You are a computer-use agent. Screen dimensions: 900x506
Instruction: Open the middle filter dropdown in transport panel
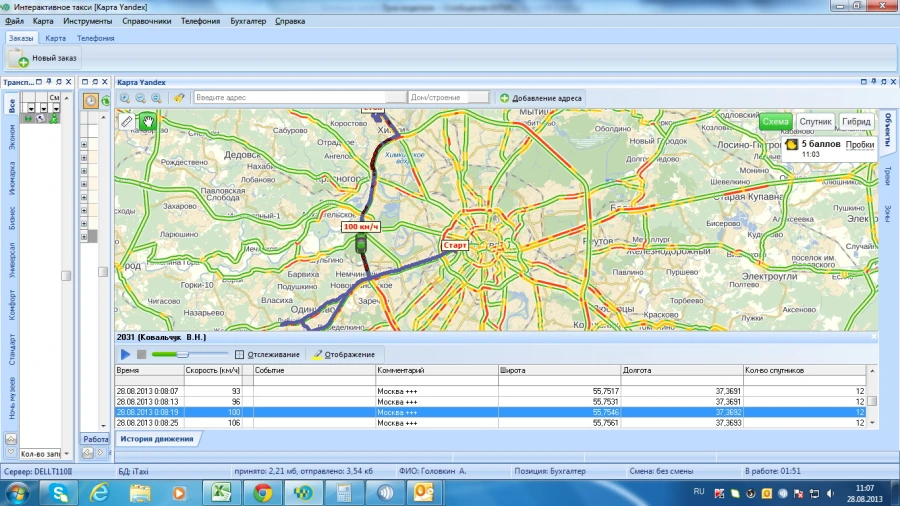coord(44,108)
